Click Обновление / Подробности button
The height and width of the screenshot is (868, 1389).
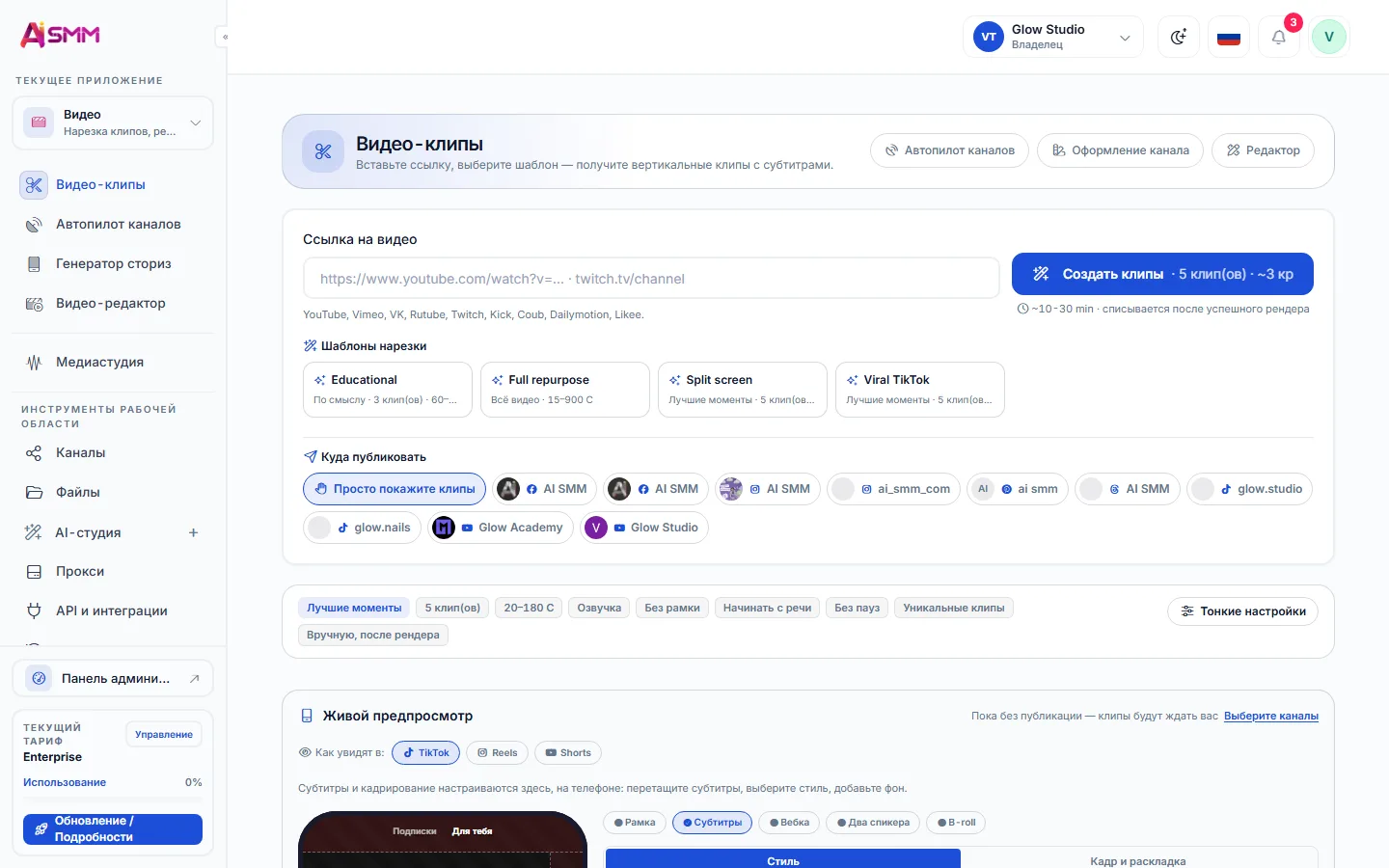click(x=113, y=829)
